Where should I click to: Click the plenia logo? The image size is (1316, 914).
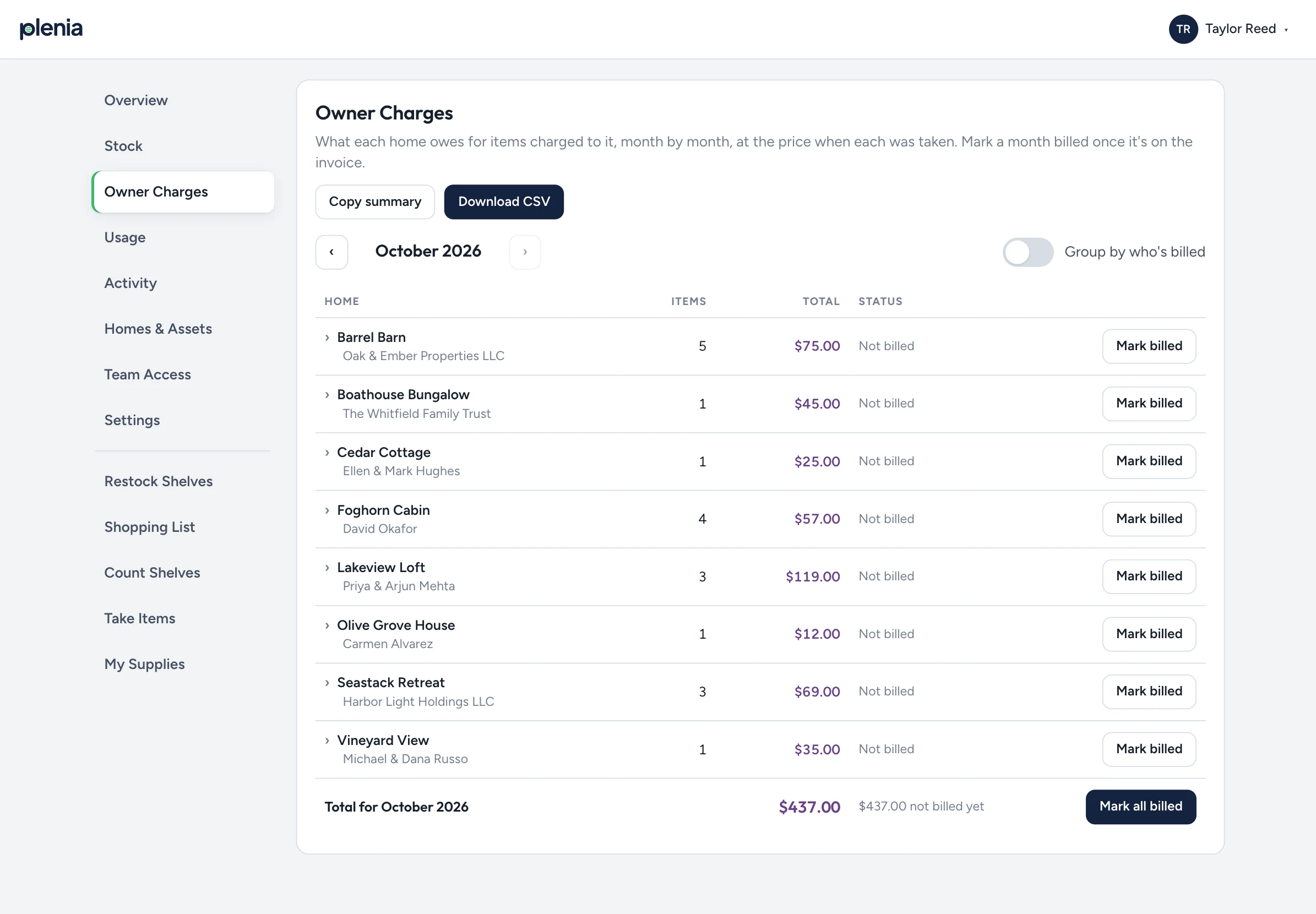pyautogui.click(x=51, y=29)
